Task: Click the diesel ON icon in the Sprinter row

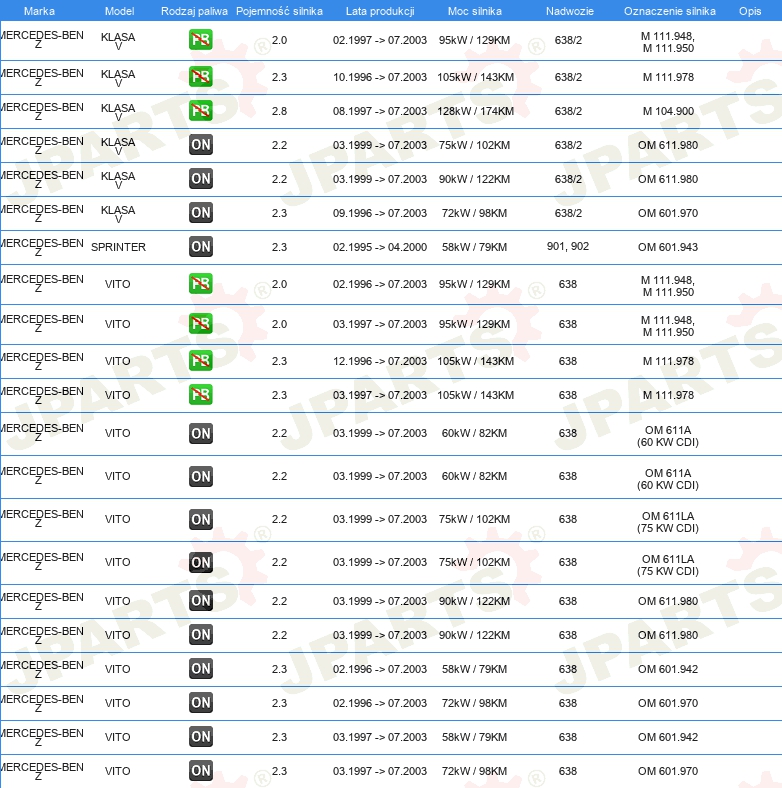Action: 201,246
